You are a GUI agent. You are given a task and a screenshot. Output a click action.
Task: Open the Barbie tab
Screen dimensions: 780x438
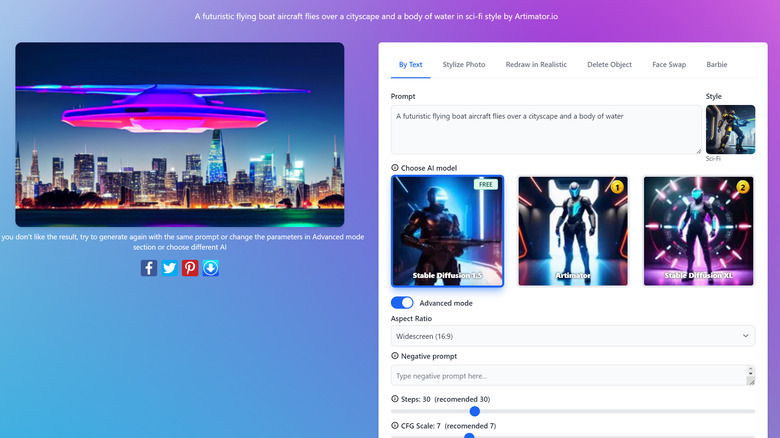click(717, 65)
